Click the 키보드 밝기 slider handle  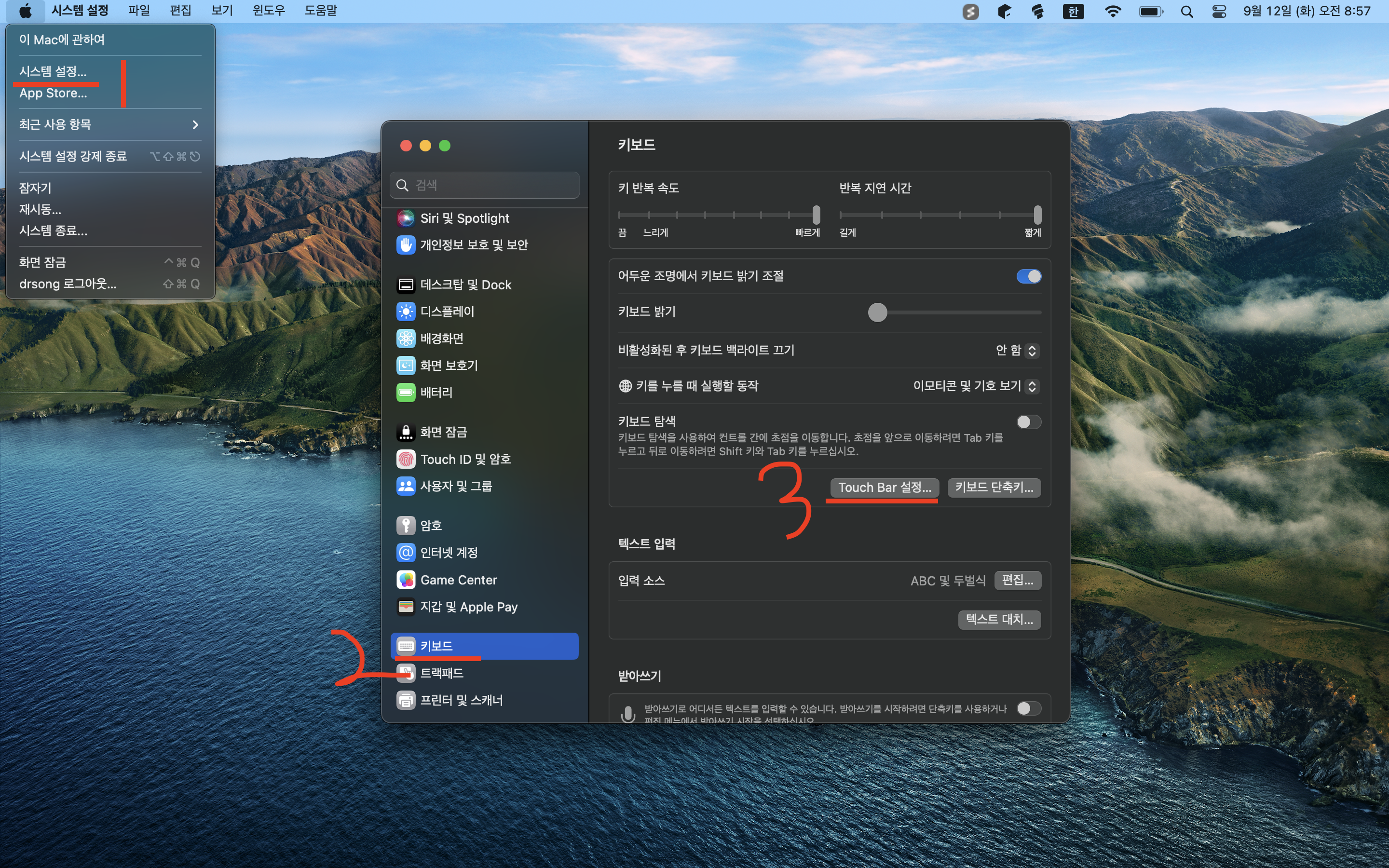tap(877, 312)
